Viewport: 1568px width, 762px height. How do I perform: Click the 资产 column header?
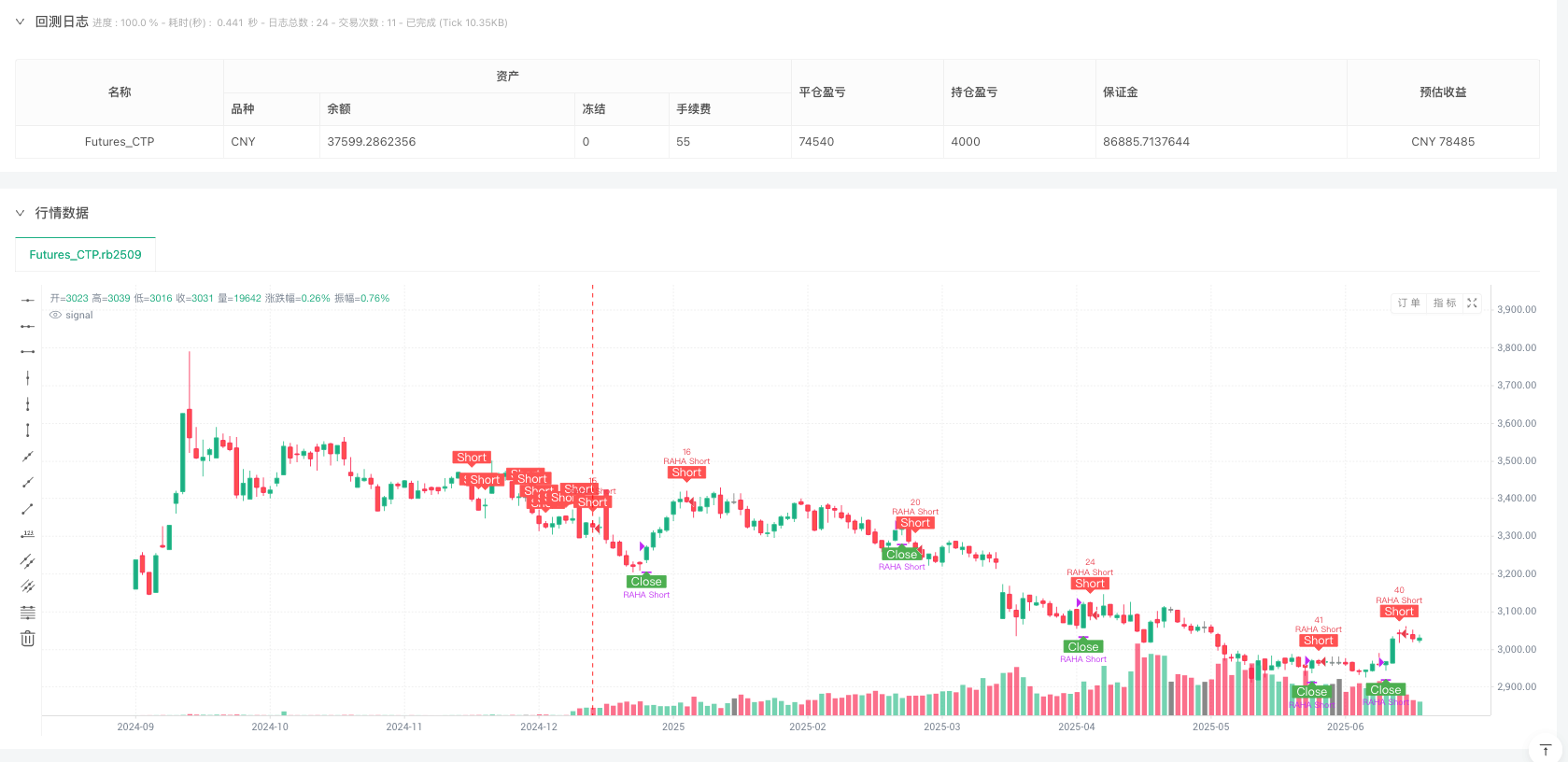click(x=507, y=77)
